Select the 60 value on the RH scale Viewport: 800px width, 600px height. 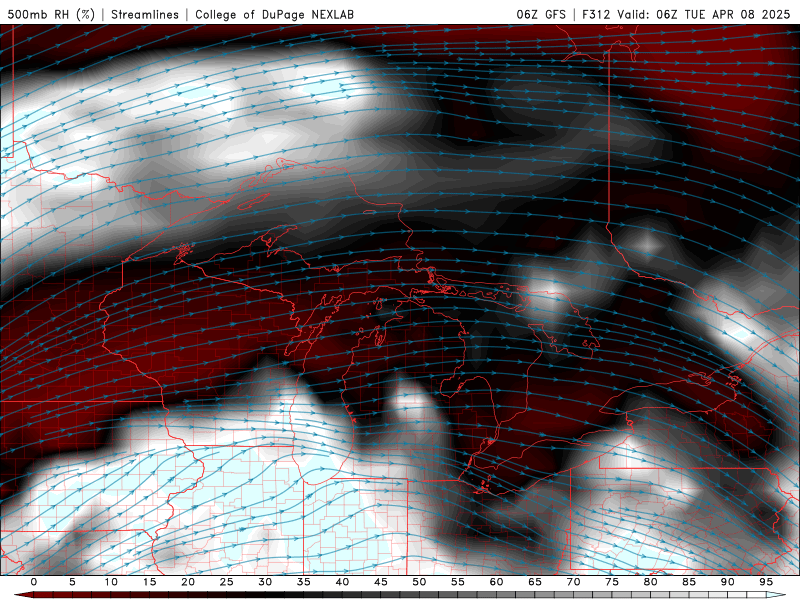pyautogui.click(x=496, y=582)
